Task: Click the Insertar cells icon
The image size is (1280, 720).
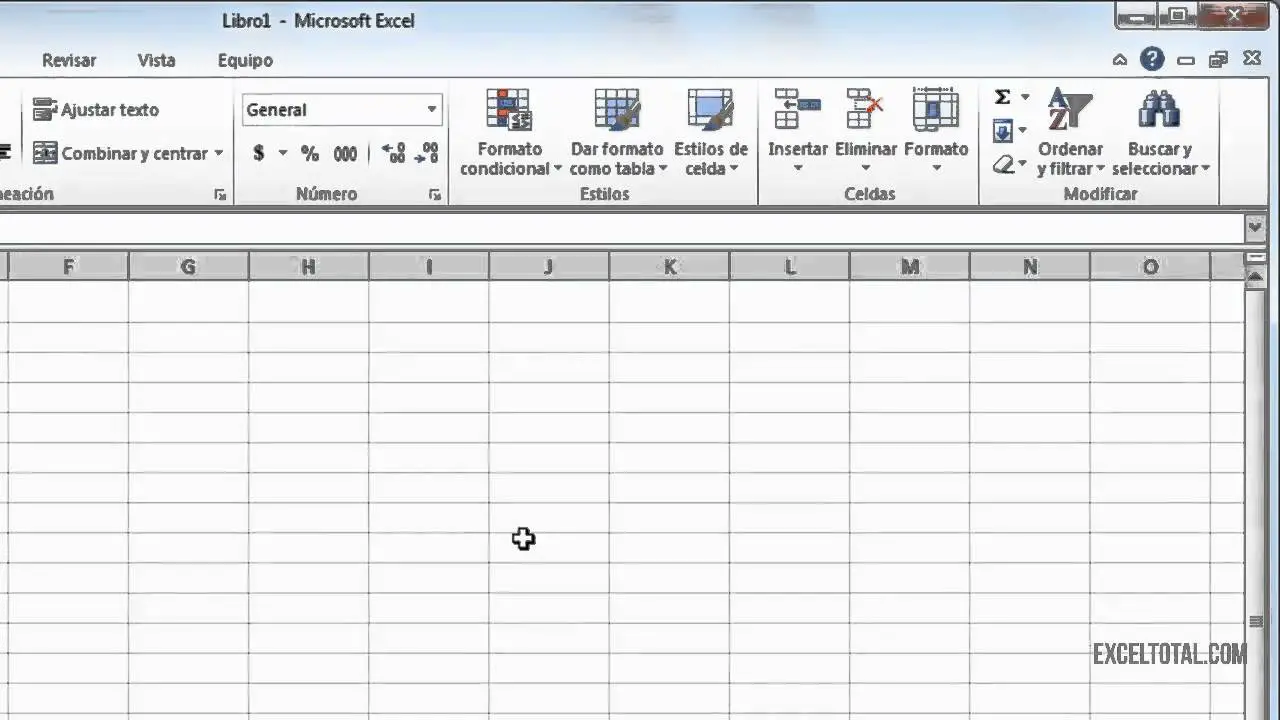Action: tap(797, 108)
